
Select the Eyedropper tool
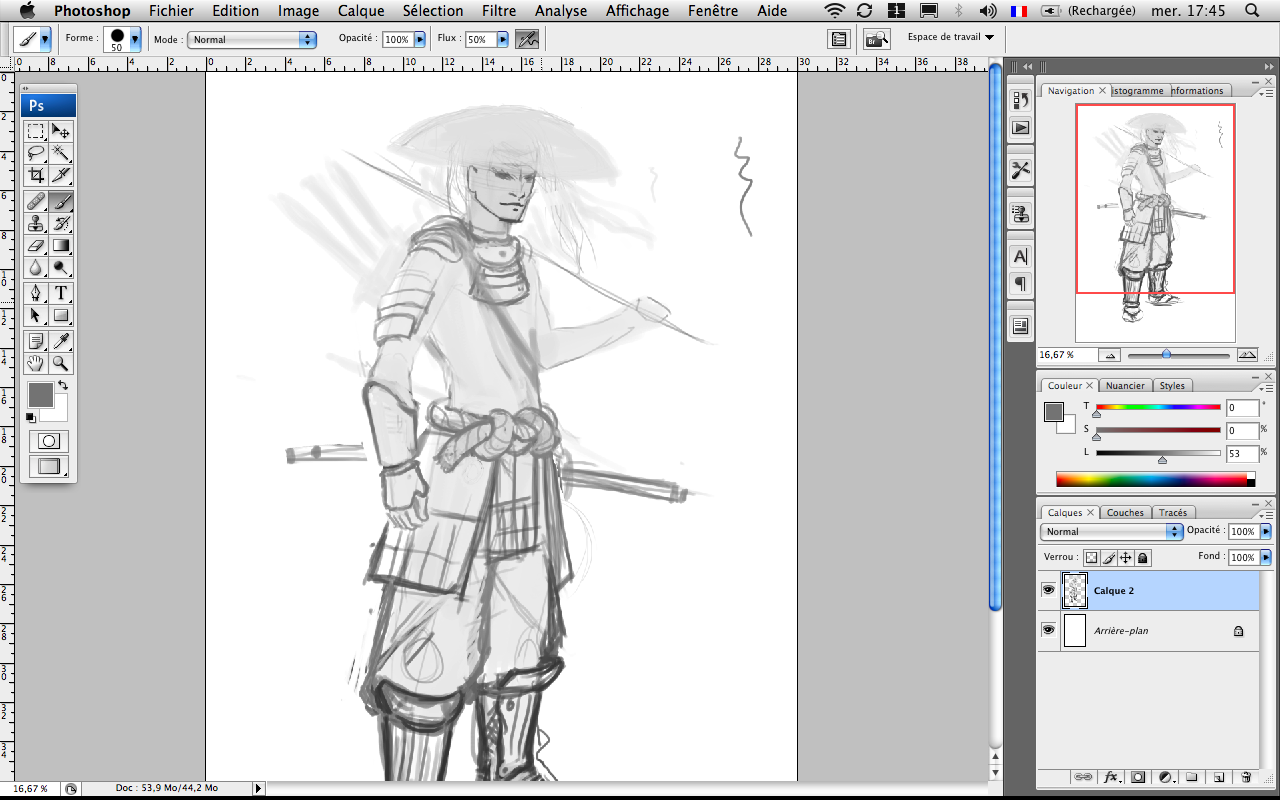tap(61, 341)
